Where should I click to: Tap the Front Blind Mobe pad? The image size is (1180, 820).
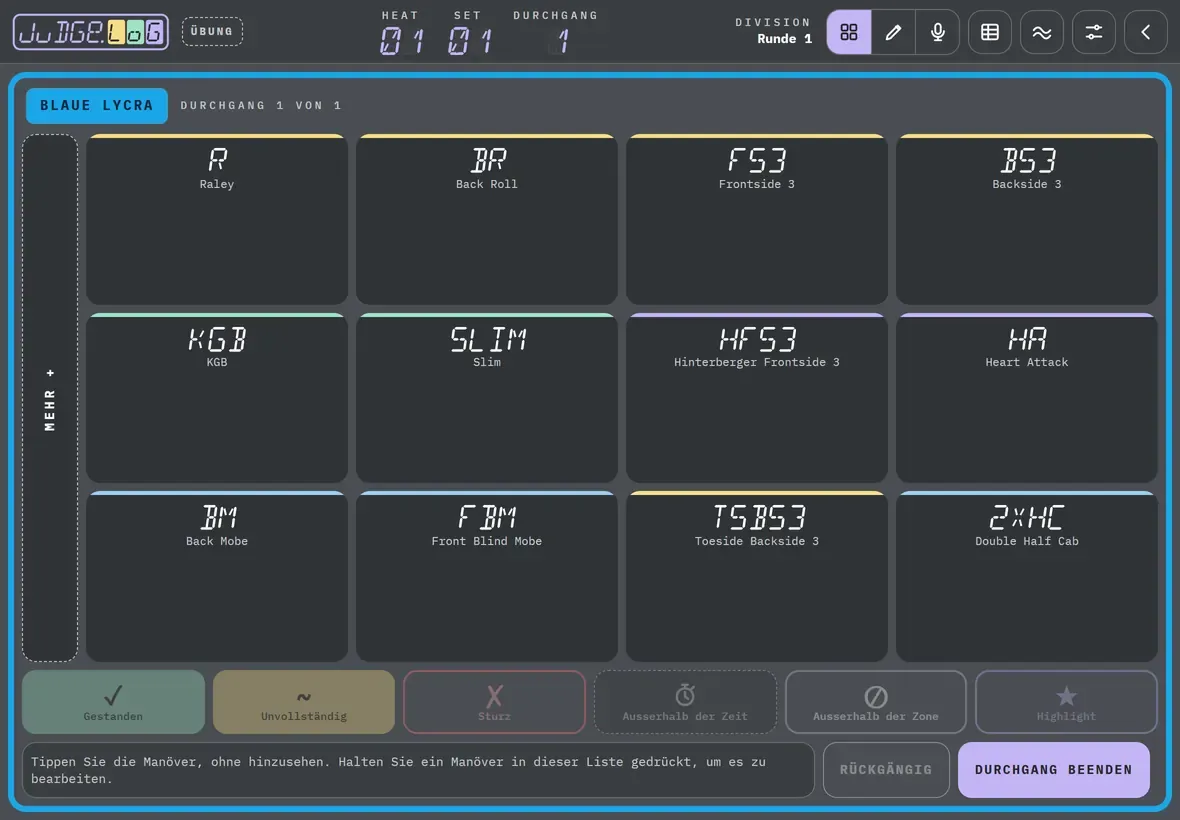pyautogui.click(x=487, y=577)
